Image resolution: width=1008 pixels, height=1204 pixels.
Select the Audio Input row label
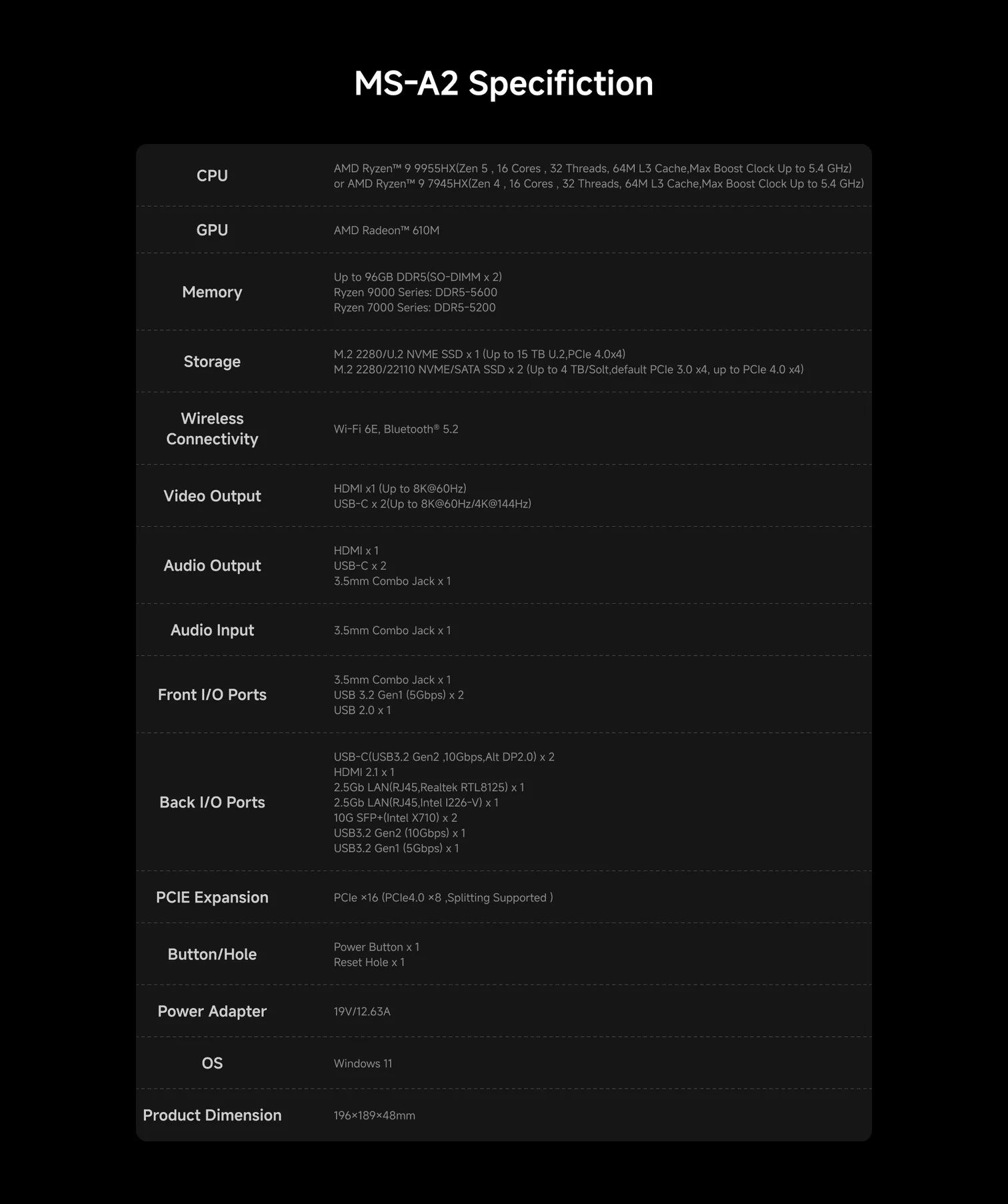click(212, 630)
